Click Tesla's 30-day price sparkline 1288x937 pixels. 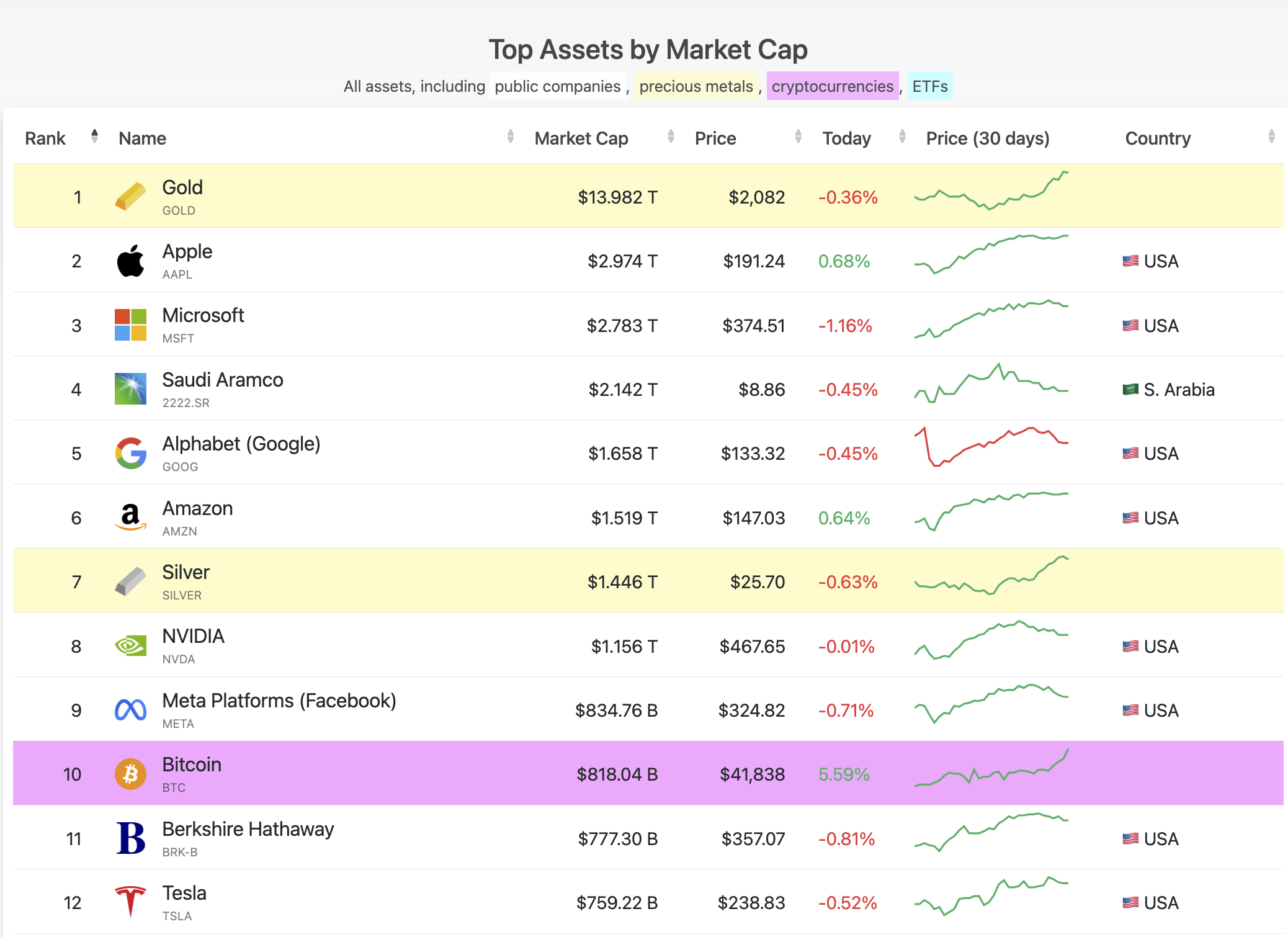[x=991, y=896]
